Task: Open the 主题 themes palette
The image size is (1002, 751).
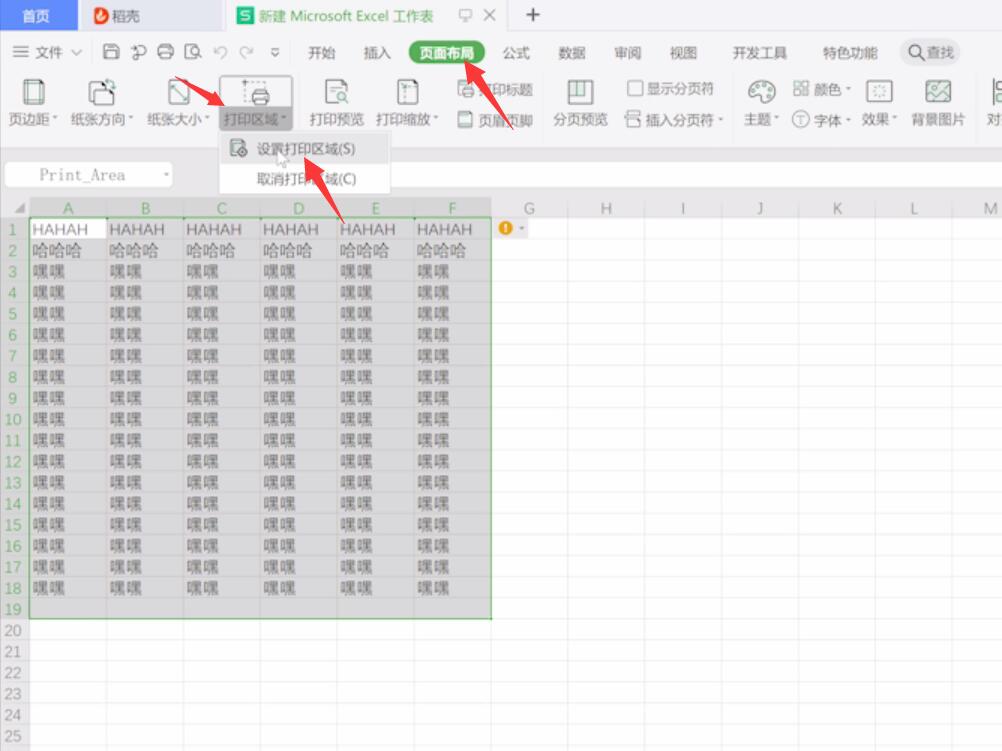Action: click(761, 102)
